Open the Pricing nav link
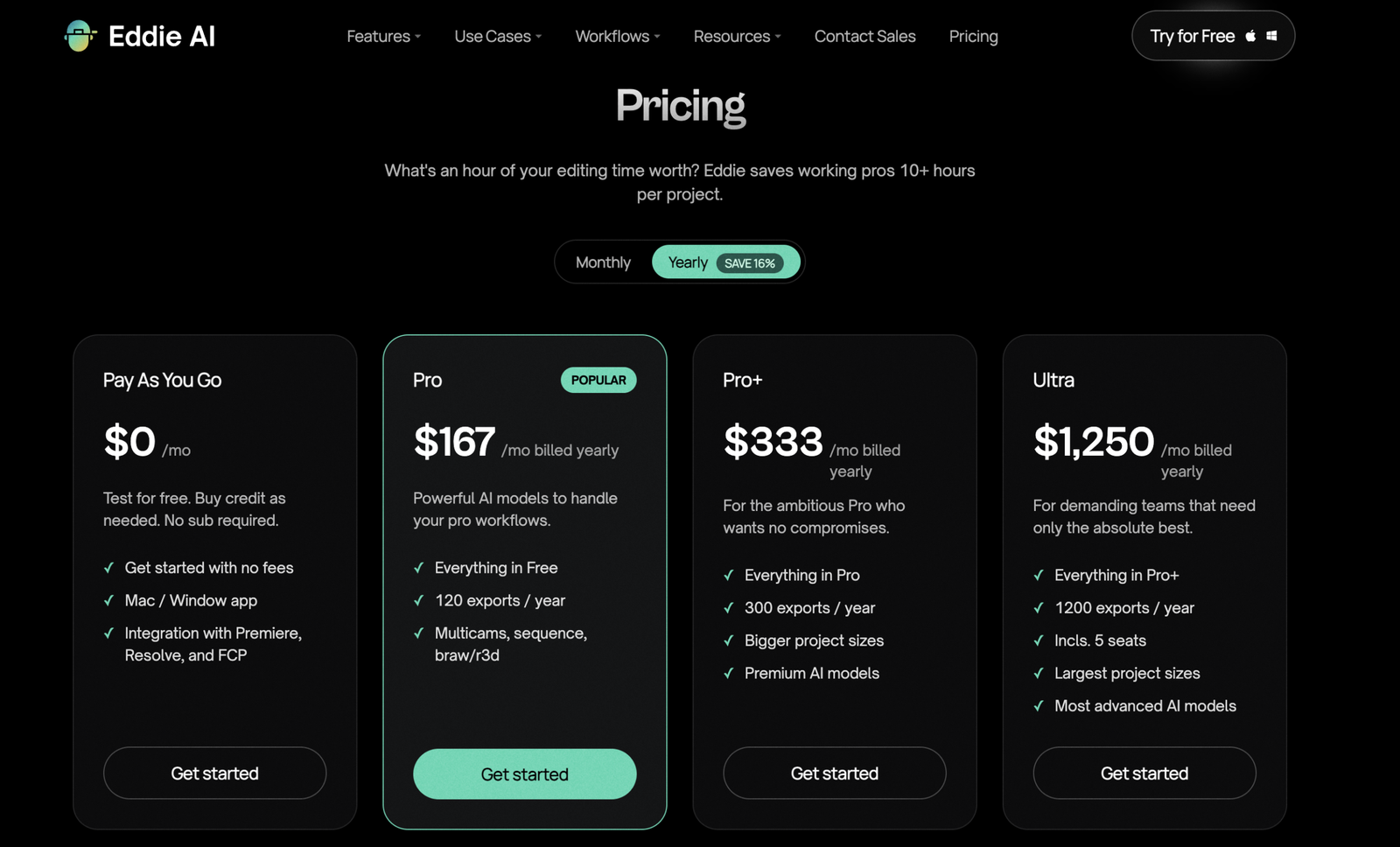The image size is (1400, 847). pos(973,36)
